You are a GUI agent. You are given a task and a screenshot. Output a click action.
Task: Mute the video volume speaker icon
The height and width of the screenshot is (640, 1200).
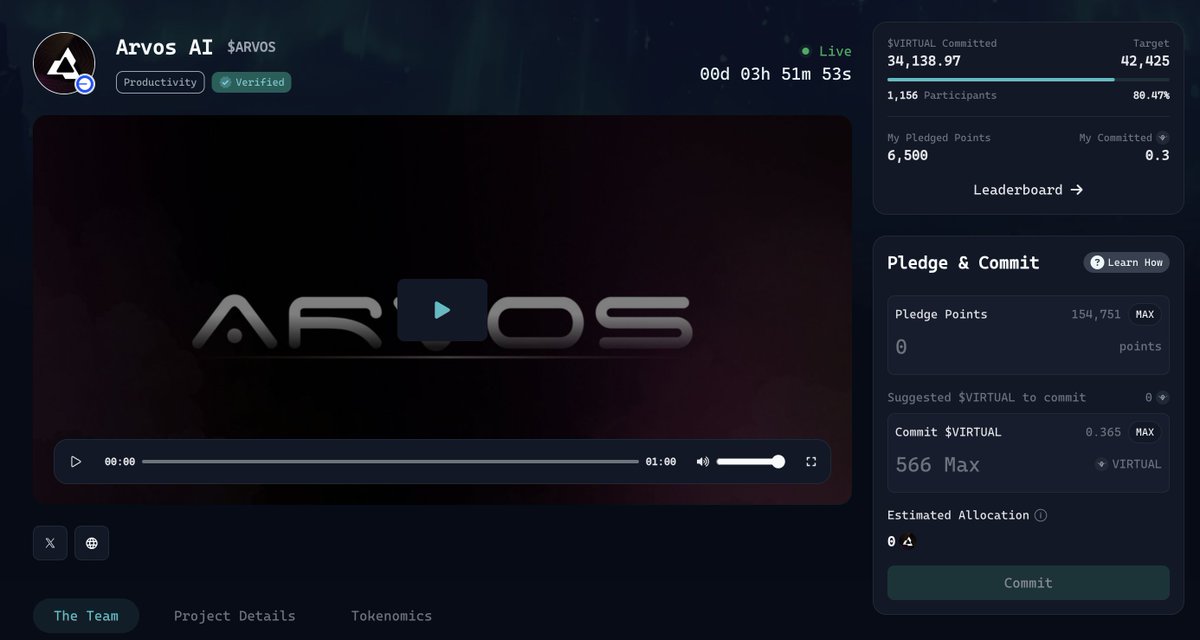point(702,462)
